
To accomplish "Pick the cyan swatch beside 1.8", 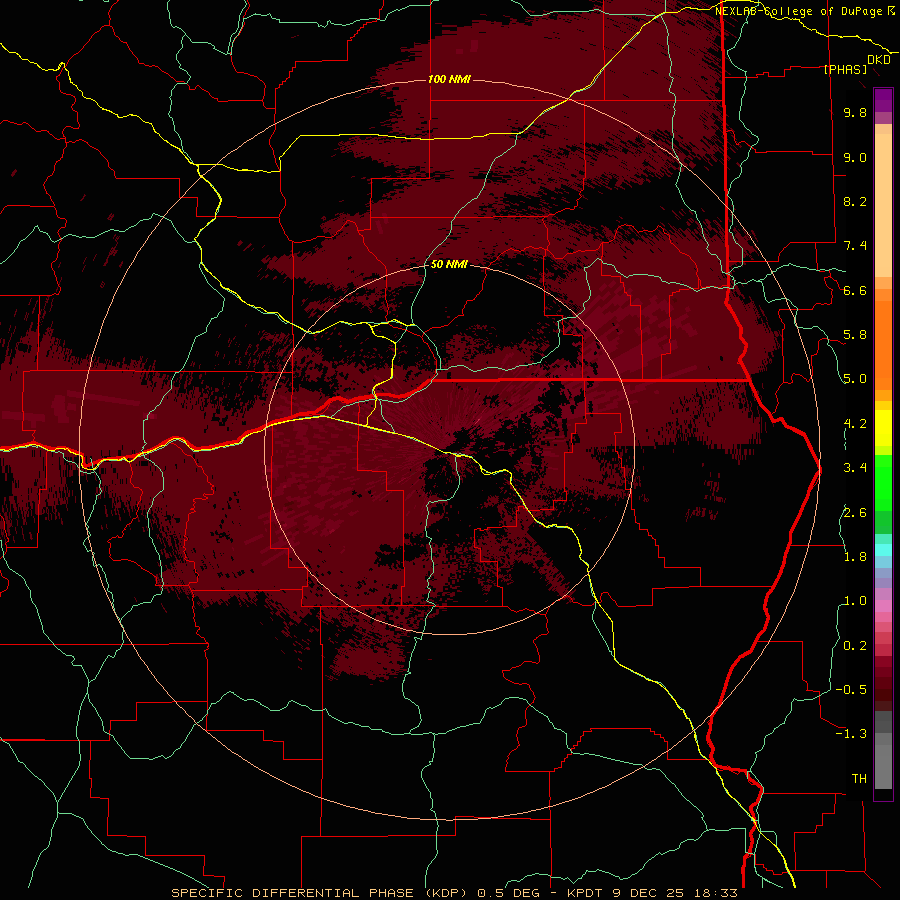I will pyautogui.click(x=883, y=550).
